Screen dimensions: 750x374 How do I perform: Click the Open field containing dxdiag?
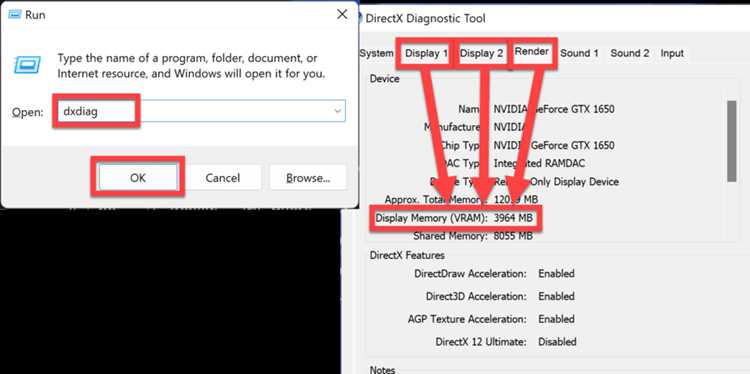click(200, 111)
